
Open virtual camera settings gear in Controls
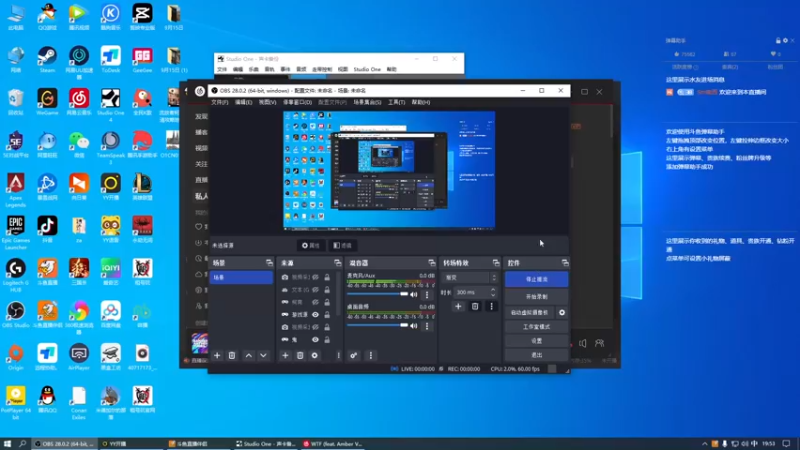click(x=562, y=312)
